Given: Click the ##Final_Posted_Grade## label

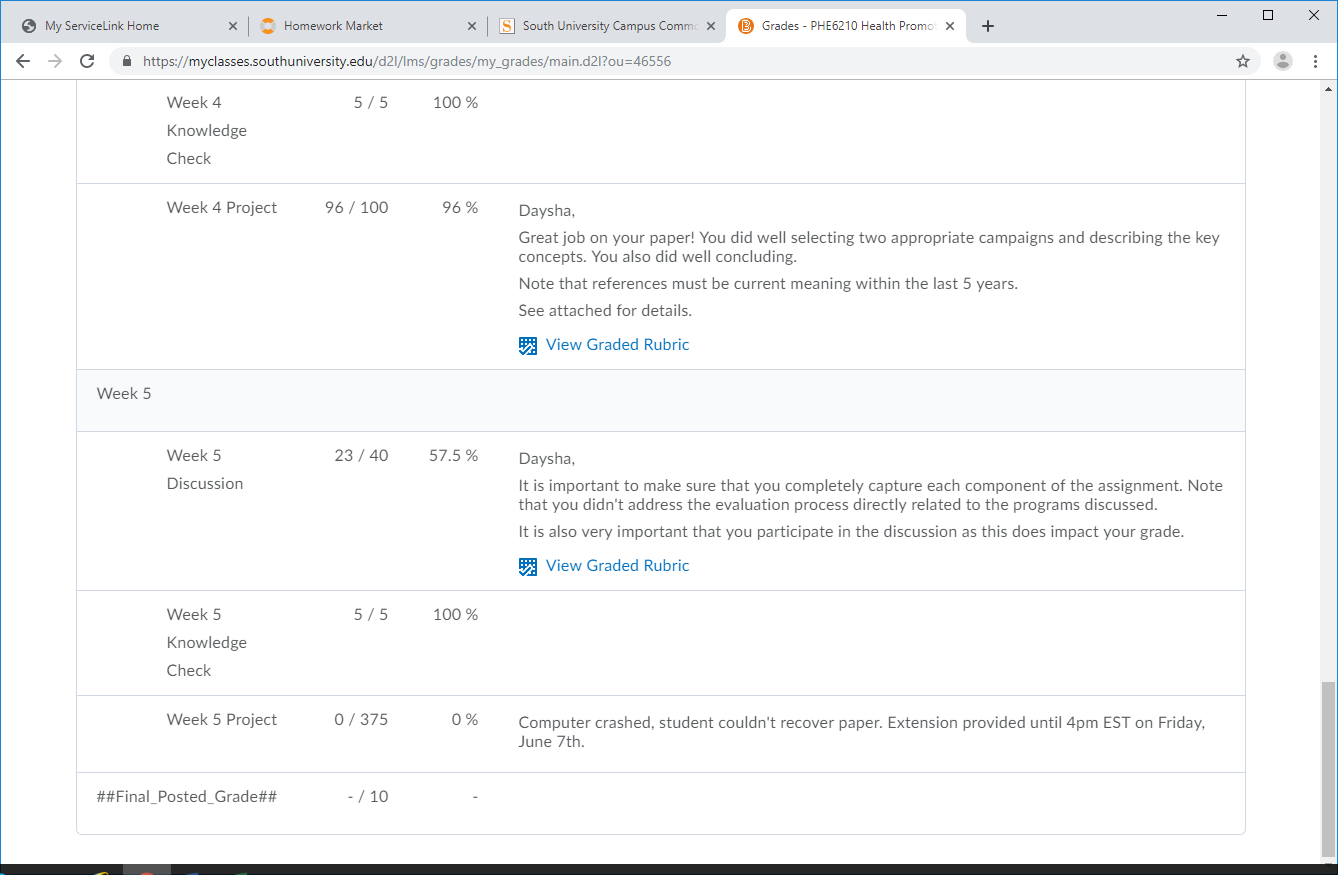Looking at the screenshot, I should coord(187,796).
